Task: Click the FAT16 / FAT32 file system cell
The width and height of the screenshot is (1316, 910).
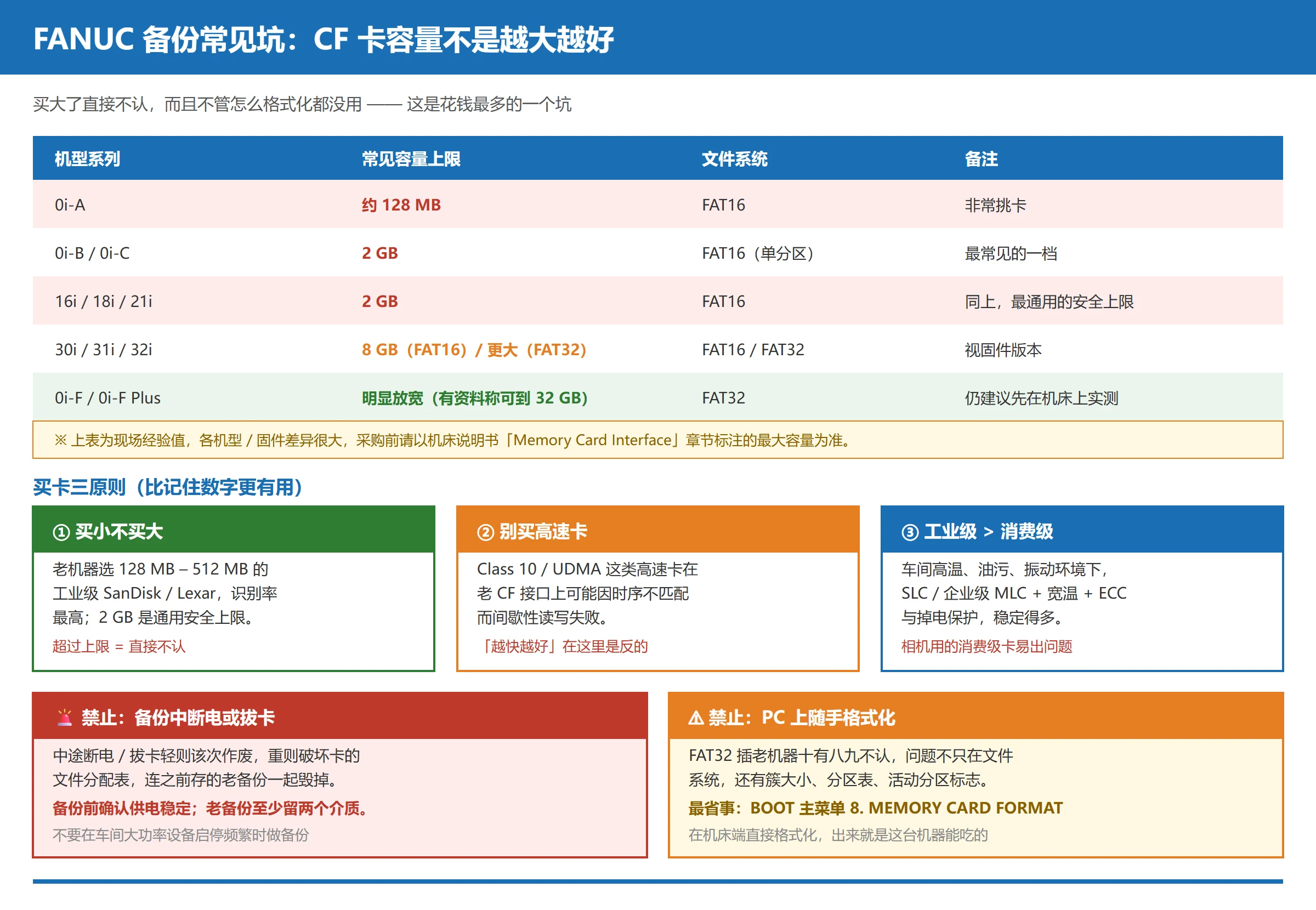Action: (x=753, y=350)
